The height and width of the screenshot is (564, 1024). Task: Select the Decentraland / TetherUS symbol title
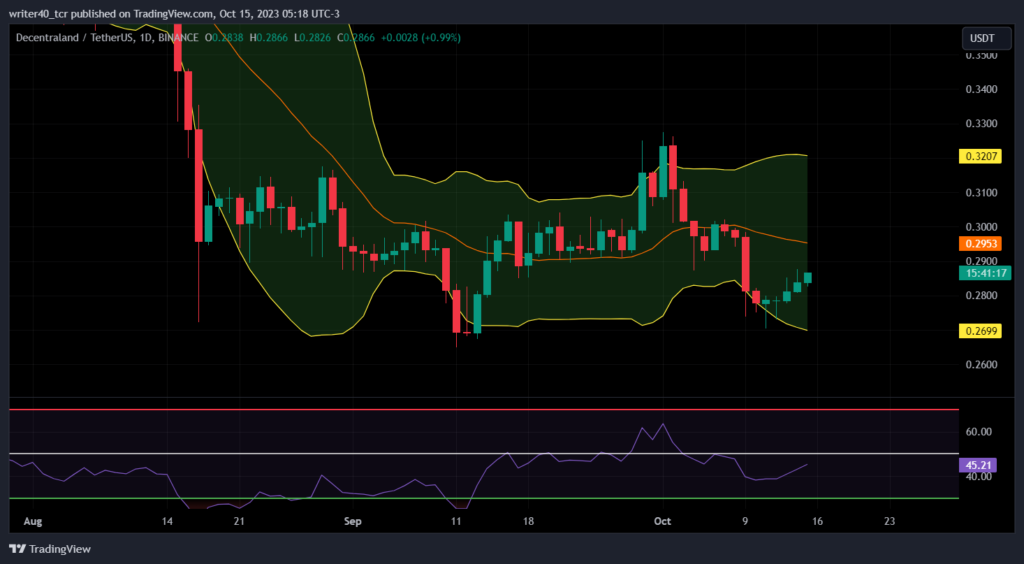click(x=75, y=38)
